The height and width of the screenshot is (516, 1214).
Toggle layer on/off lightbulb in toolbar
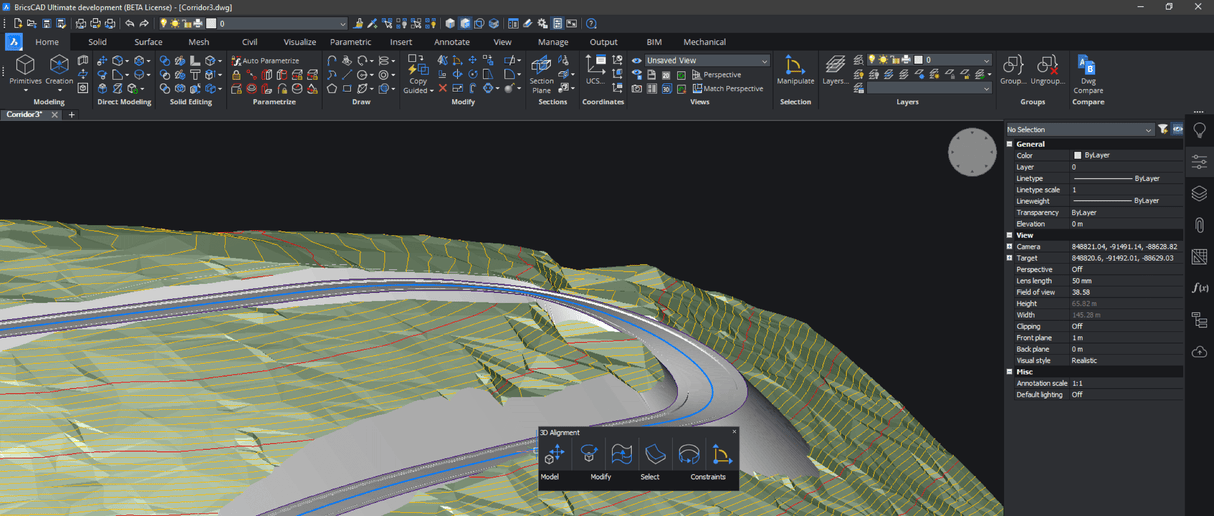(163, 23)
